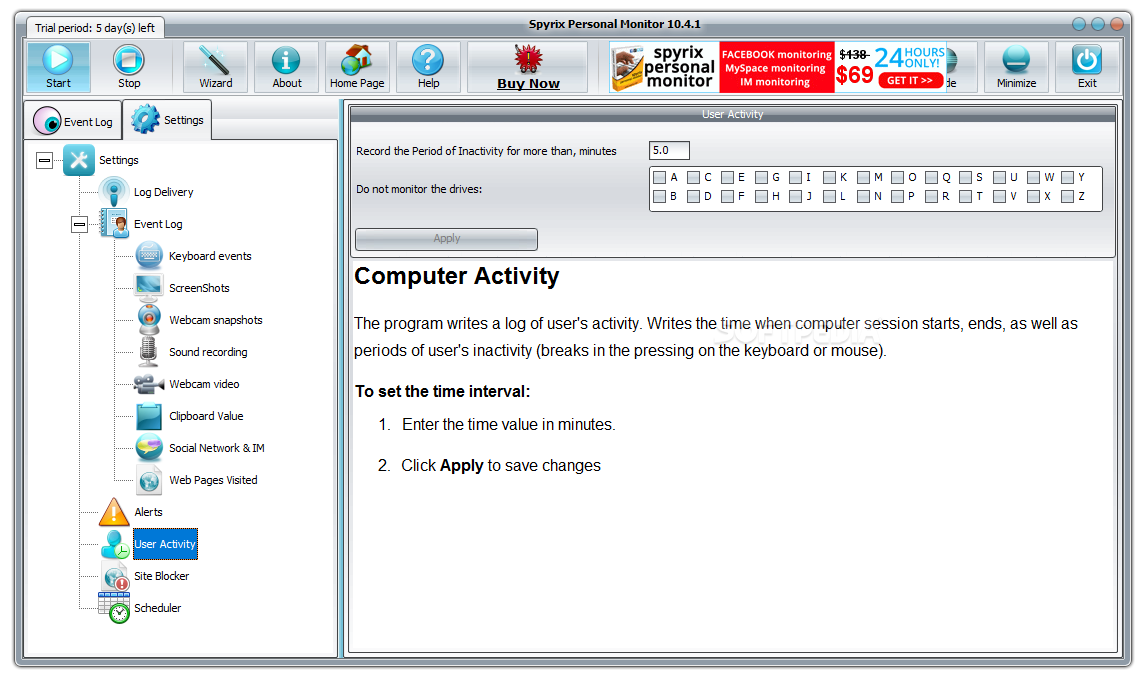The image size is (1147, 678).
Task: Select the Keyboard events icon
Action: 149,255
